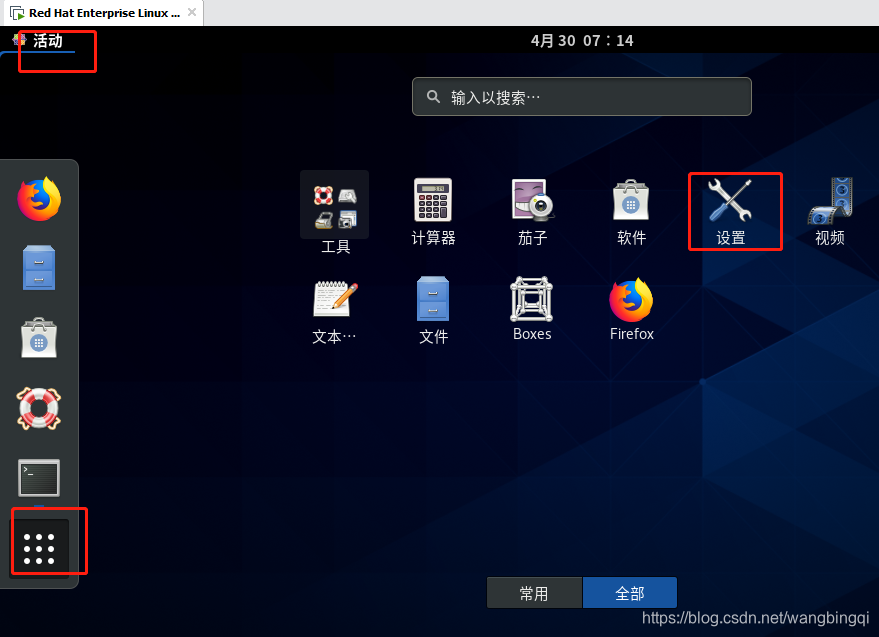The height and width of the screenshot is (637, 879).
Task: Click the 输入以搜索 search field
Action: pyautogui.click(x=581, y=97)
